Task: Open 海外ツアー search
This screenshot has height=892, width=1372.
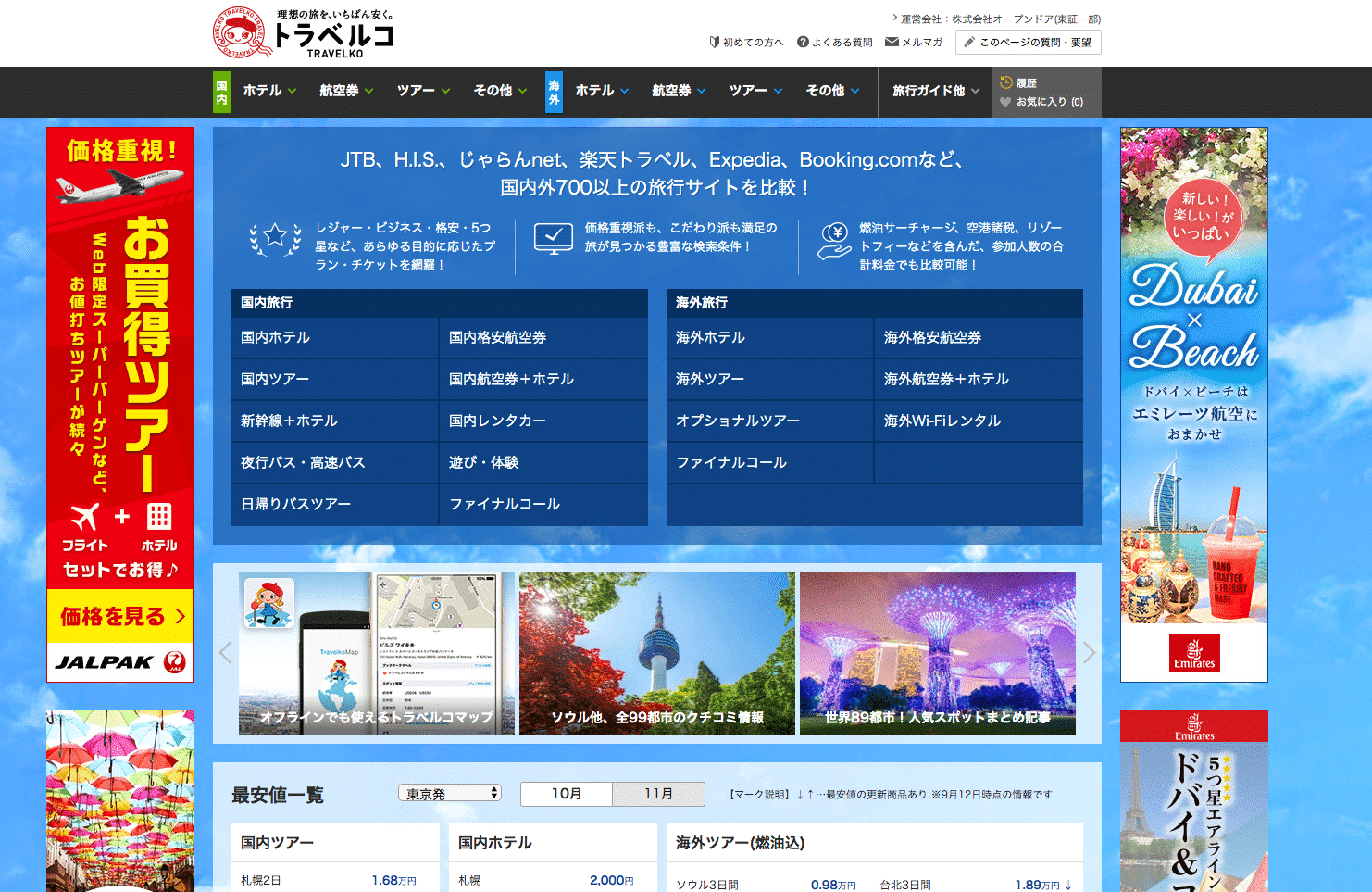Action: (x=769, y=380)
